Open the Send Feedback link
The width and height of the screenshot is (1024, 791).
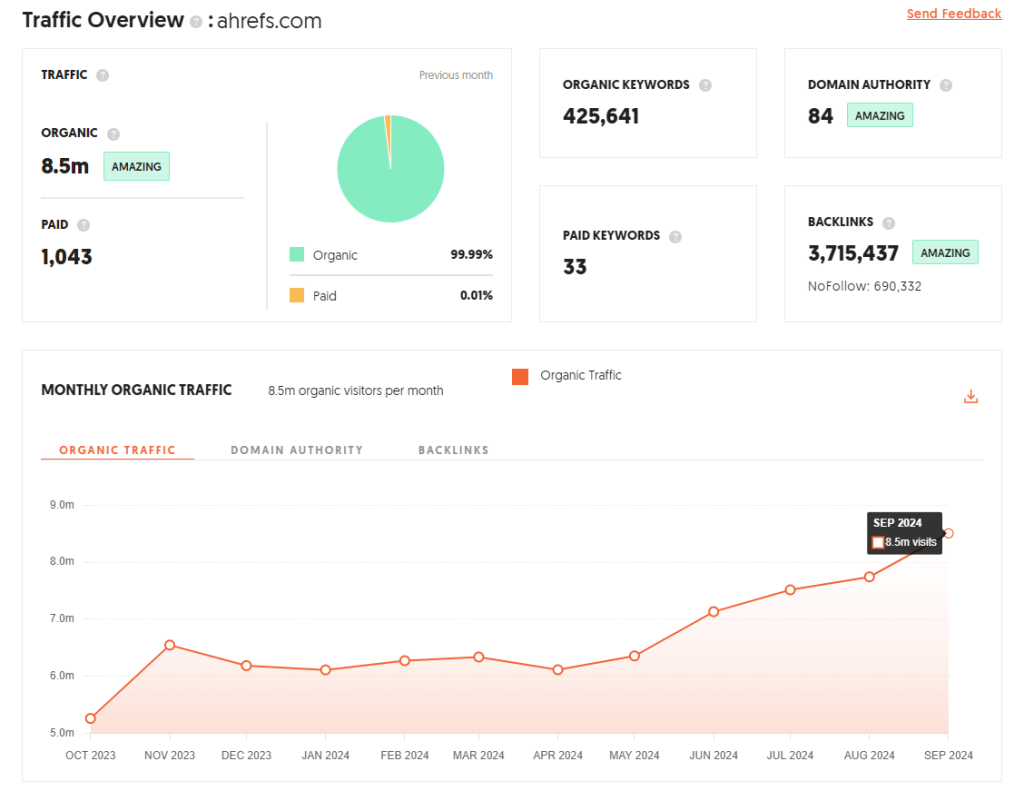(953, 14)
